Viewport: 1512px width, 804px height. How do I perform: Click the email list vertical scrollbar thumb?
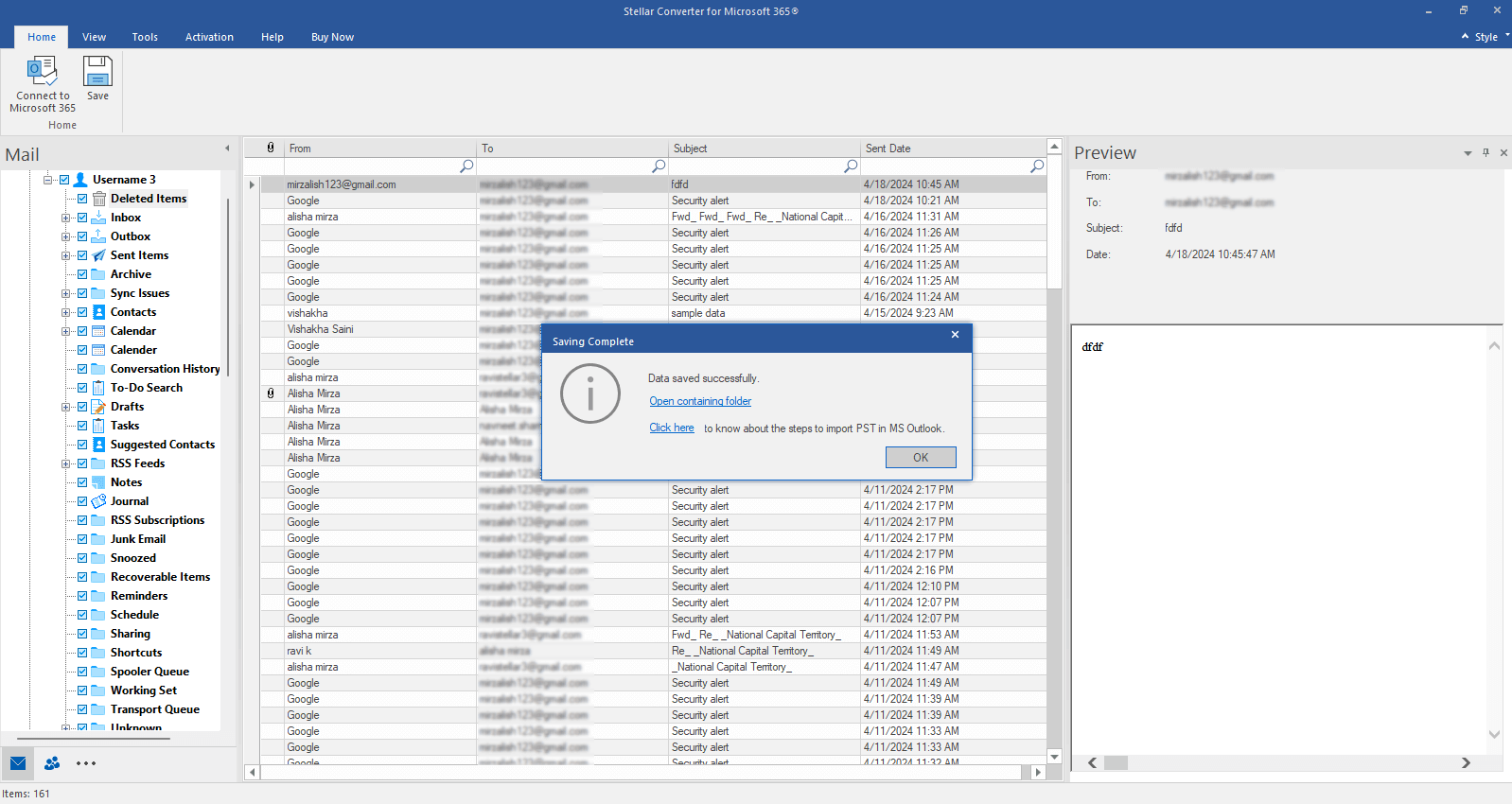coord(1054,220)
